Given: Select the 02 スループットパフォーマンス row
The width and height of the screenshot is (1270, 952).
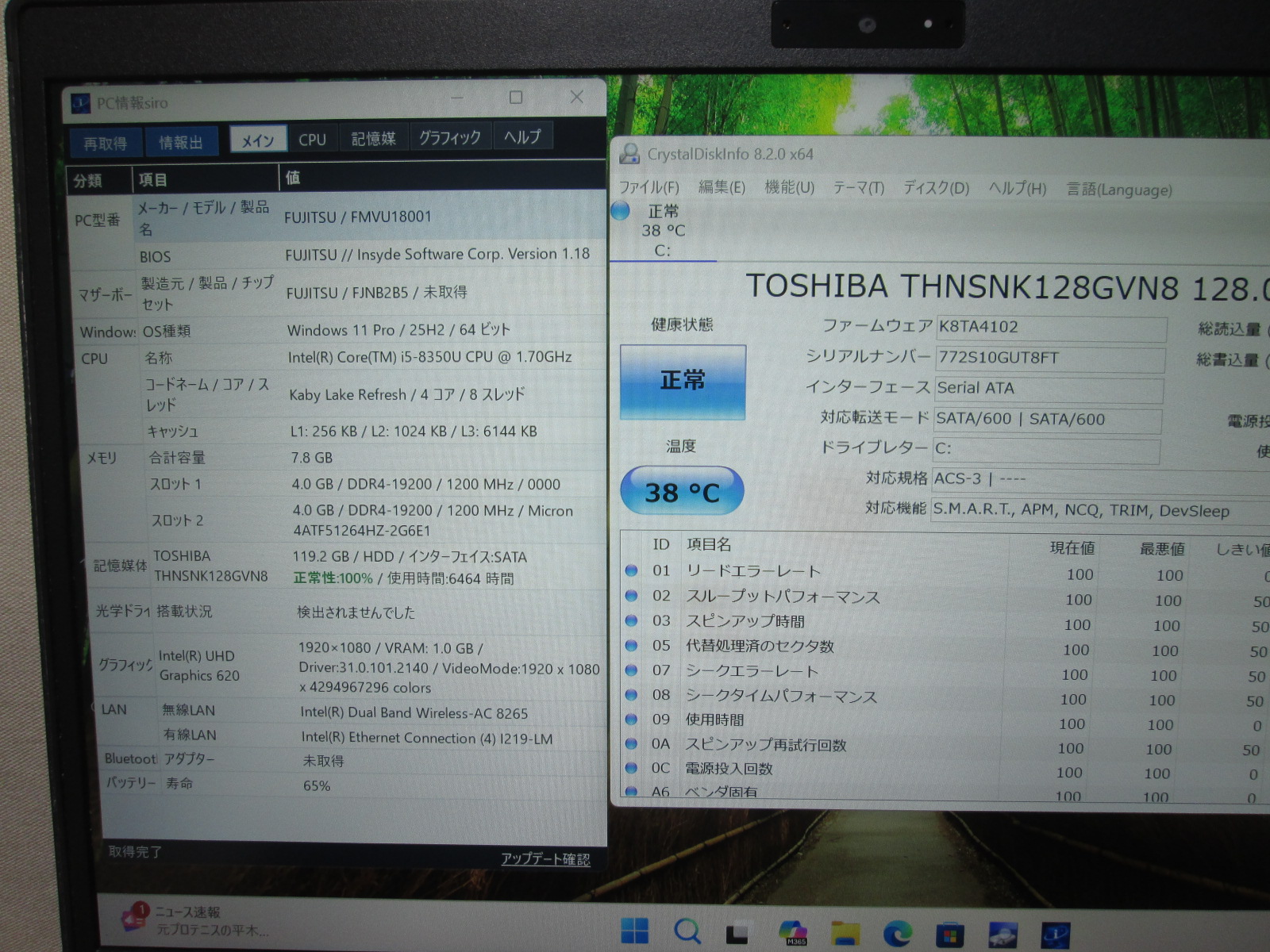Looking at the screenshot, I should coord(945,597).
